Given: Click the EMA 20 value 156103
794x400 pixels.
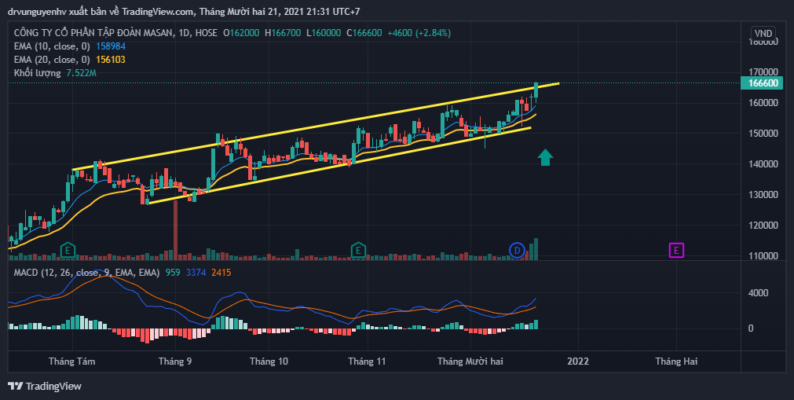Looking at the screenshot, I should pos(111,60).
